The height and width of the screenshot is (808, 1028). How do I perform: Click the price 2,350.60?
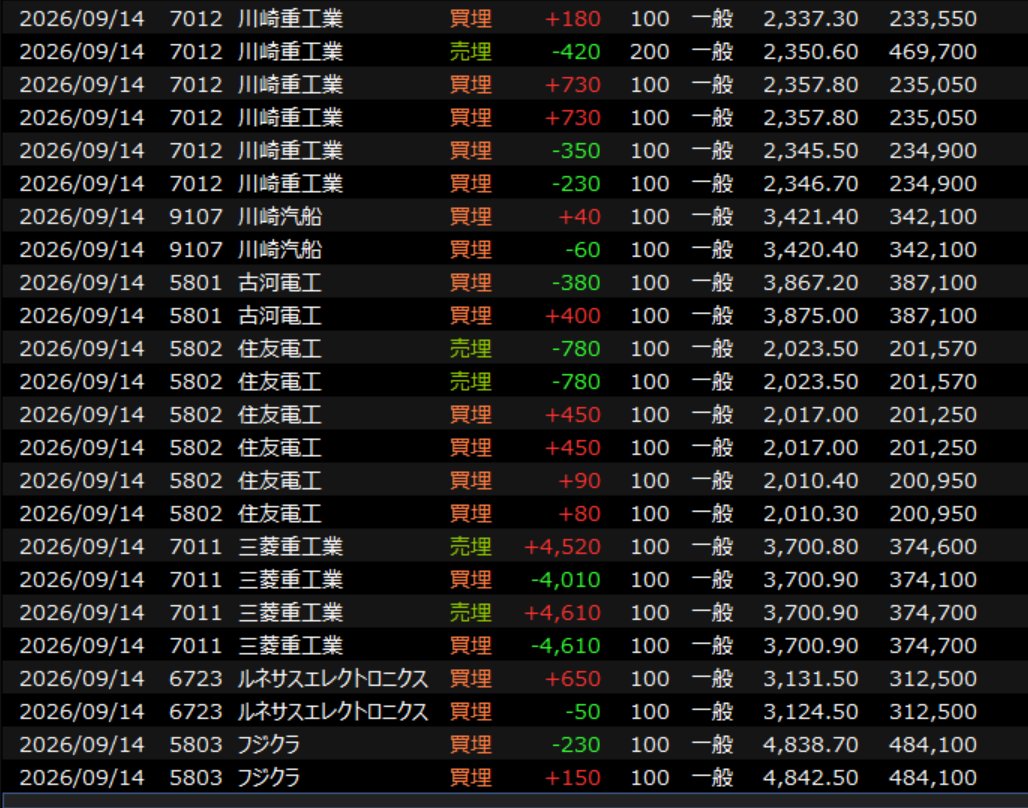pyautogui.click(x=810, y=51)
